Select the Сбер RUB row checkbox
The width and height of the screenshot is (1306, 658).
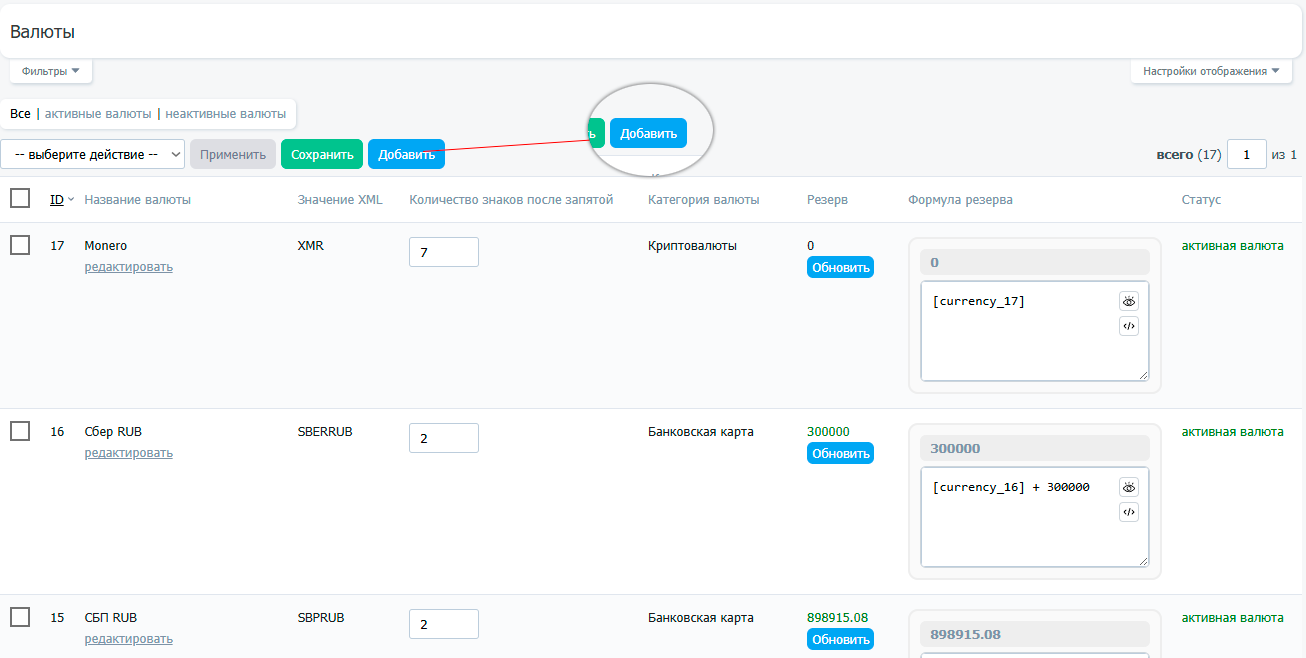tap(20, 431)
